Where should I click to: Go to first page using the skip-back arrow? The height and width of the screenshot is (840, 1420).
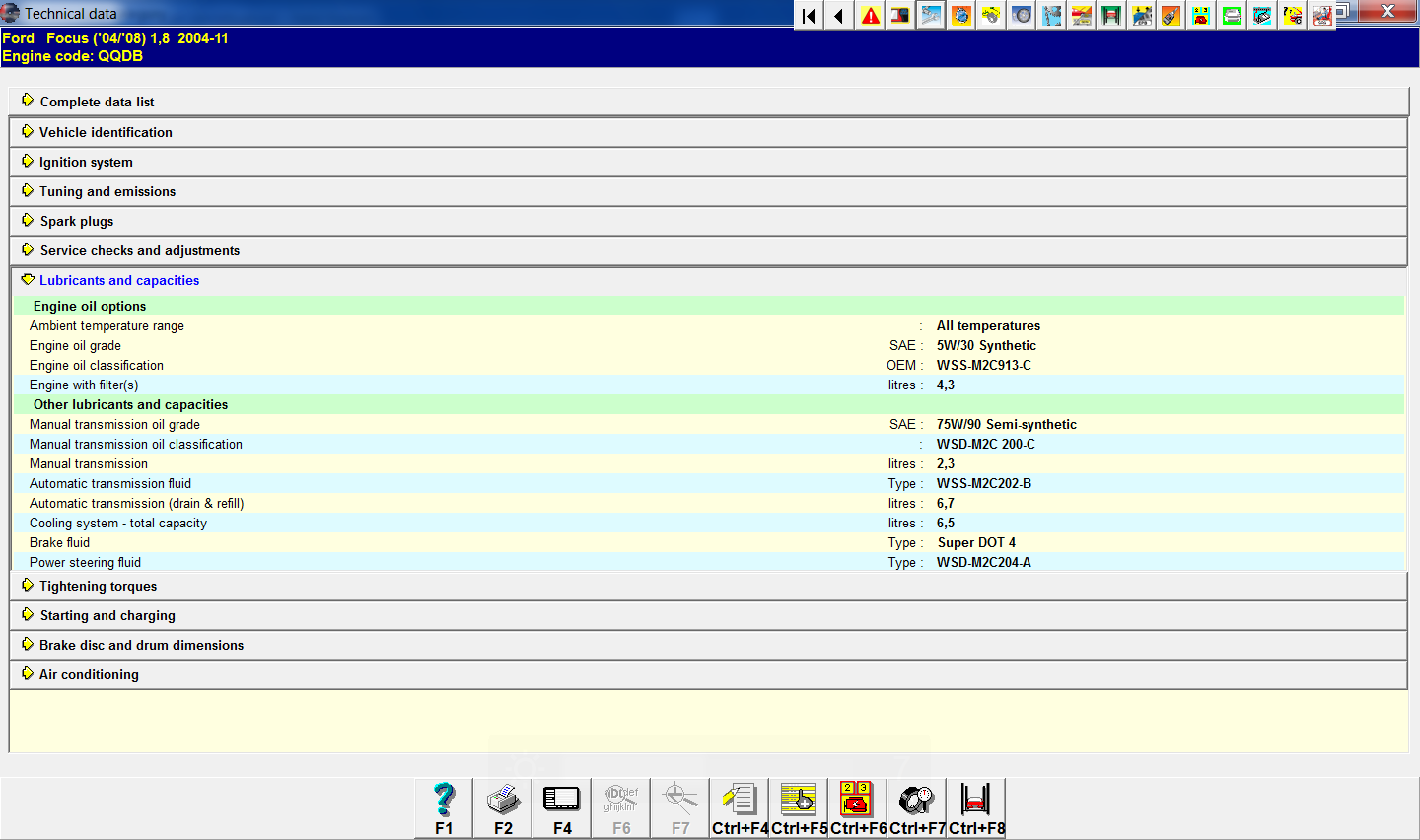(x=809, y=15)
